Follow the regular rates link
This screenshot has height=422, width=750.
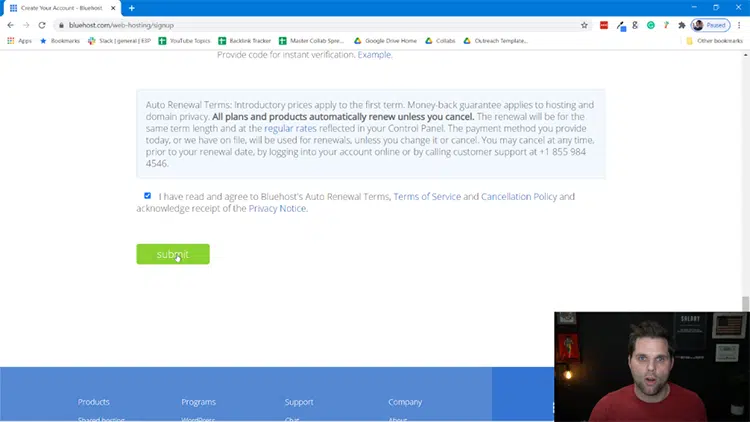293,129
